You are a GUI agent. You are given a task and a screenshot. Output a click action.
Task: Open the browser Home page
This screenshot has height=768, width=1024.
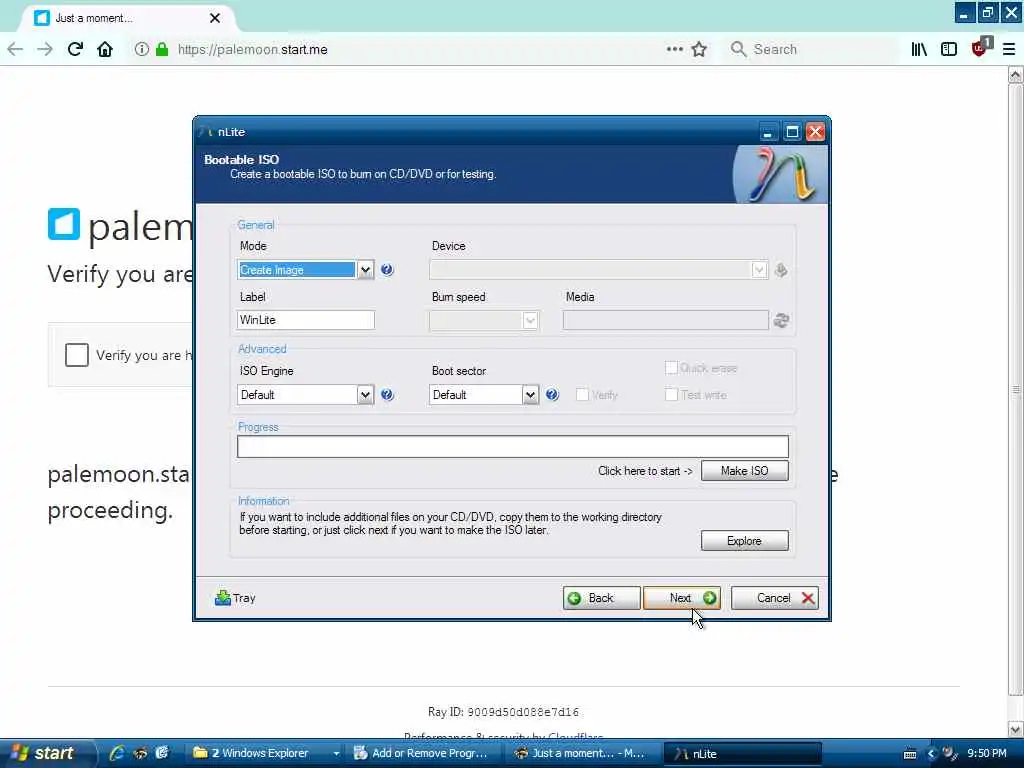(x=105, y=49)
